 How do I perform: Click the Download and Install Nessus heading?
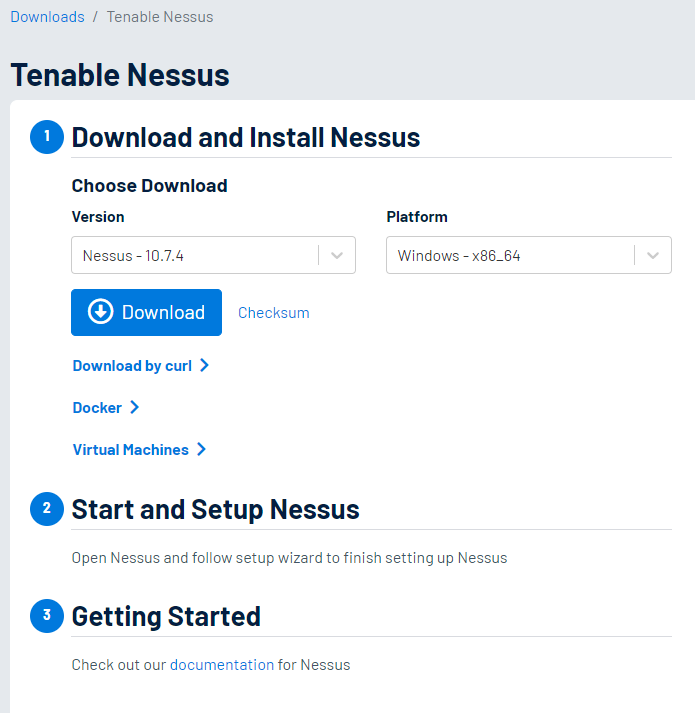pos(246,137)
